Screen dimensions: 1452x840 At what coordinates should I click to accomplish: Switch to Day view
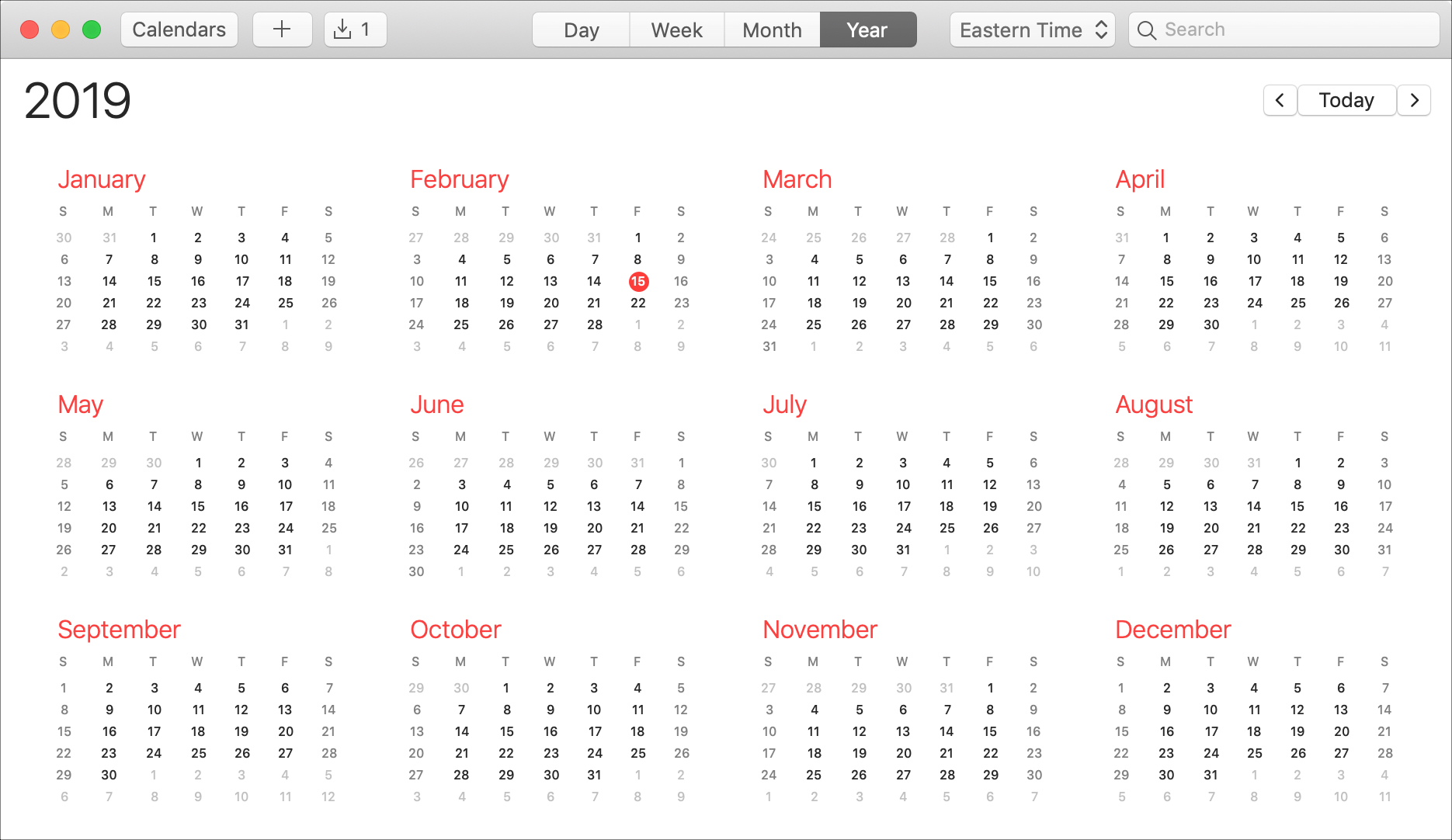(581, 30)
